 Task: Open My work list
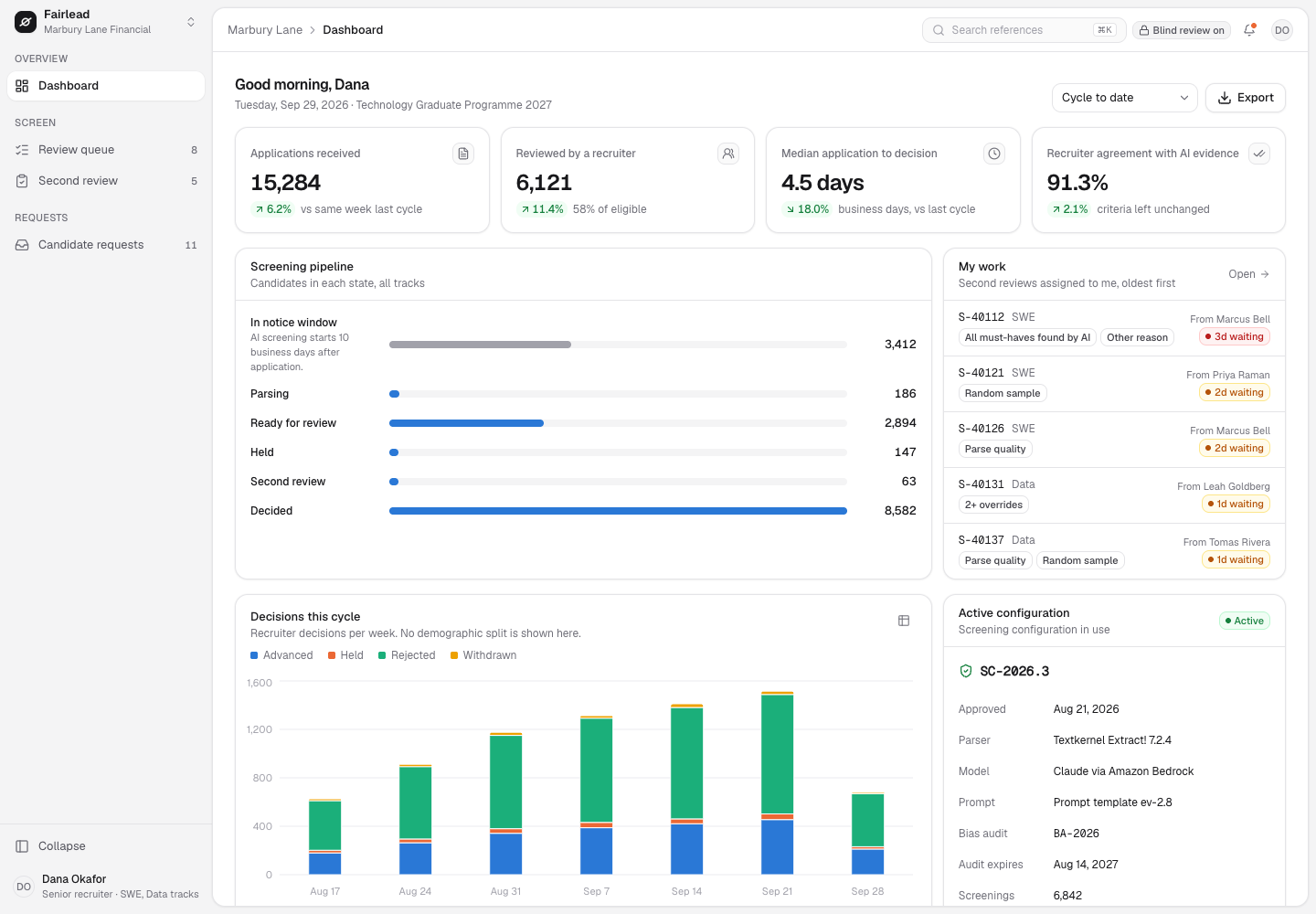tap(1249, 274)
